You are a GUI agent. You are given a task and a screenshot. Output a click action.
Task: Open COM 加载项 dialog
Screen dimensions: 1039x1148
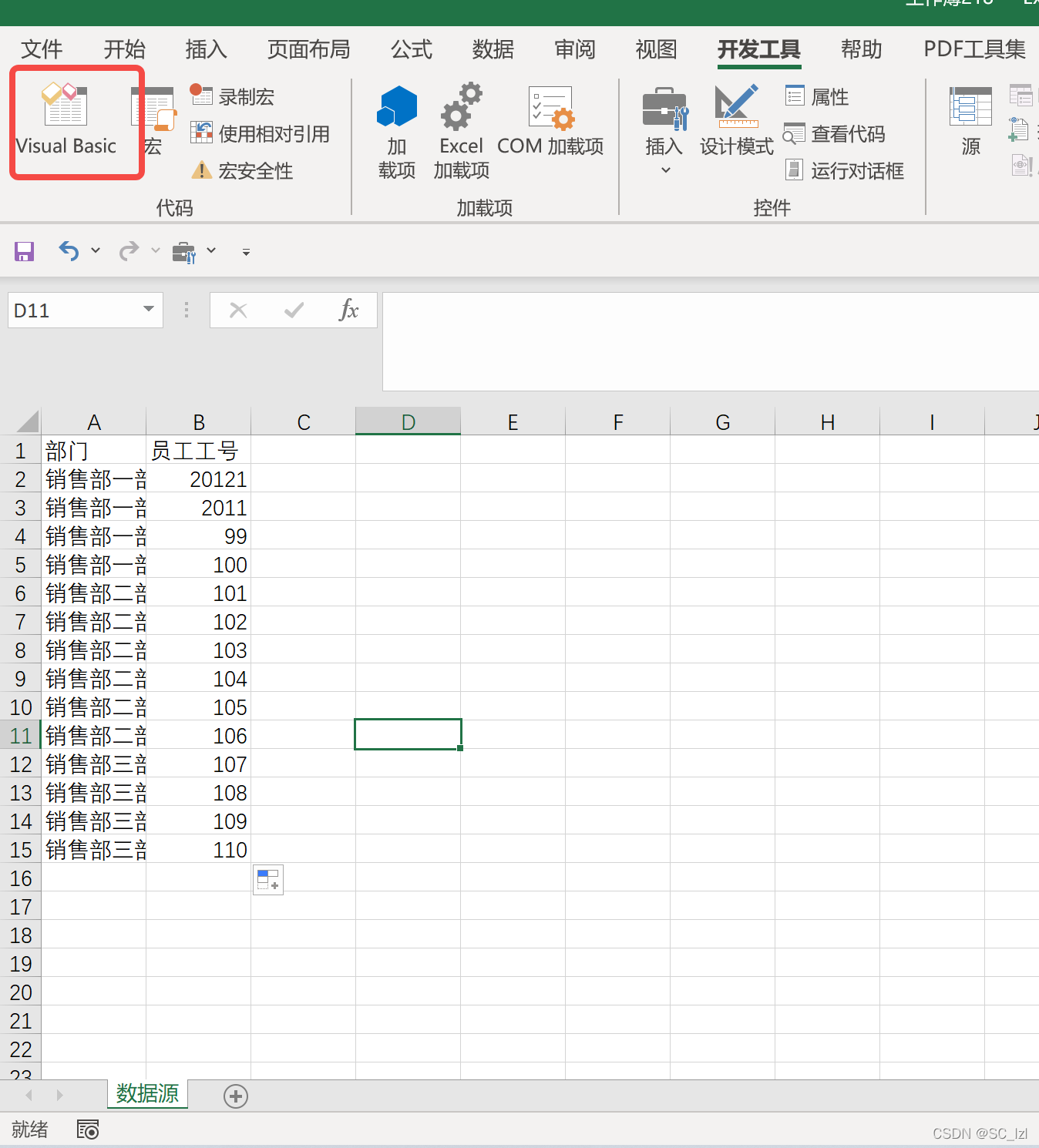(550, 121)
